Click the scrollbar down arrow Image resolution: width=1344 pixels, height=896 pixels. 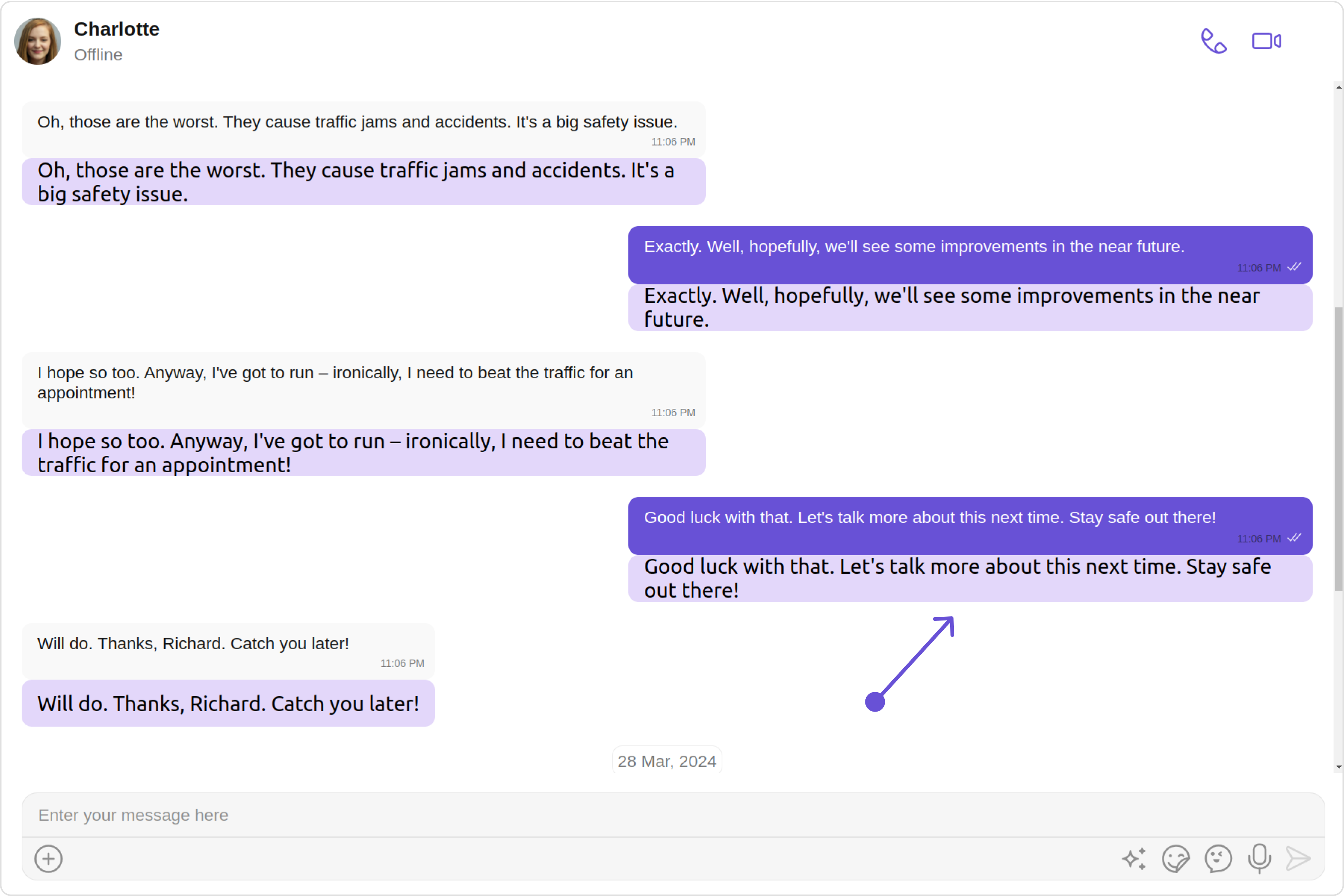(x=1338, y=768)
